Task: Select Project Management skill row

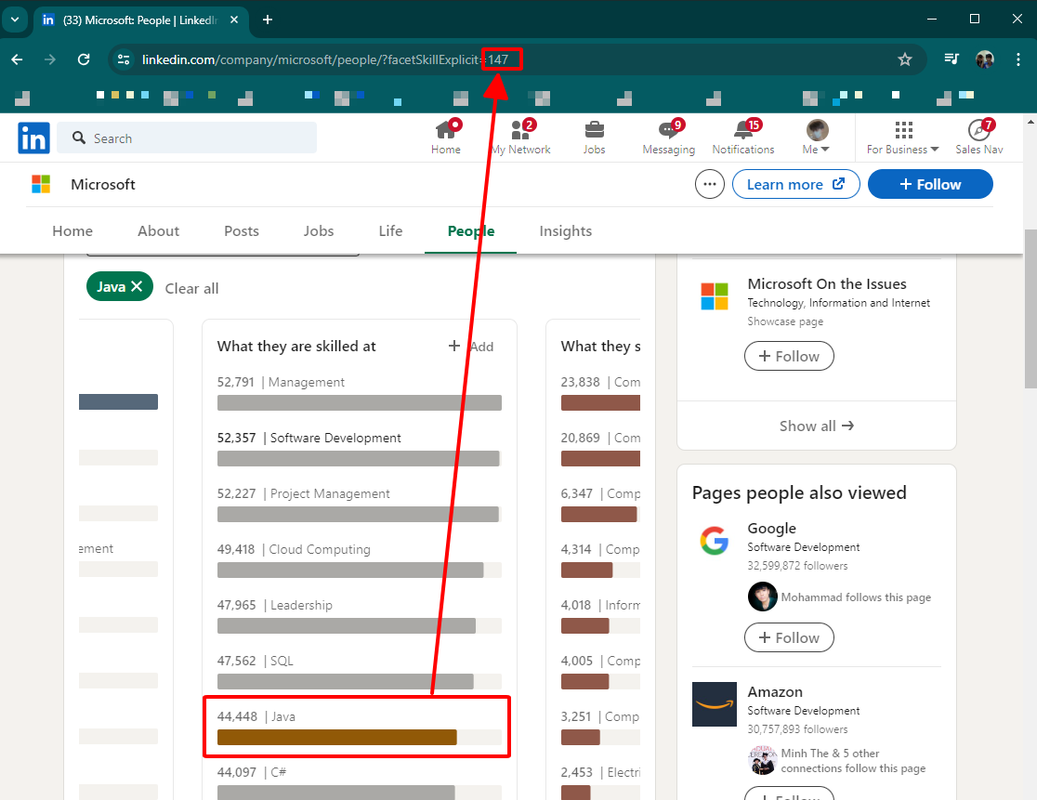Action: pyautogui.click(x=359, y=504)
